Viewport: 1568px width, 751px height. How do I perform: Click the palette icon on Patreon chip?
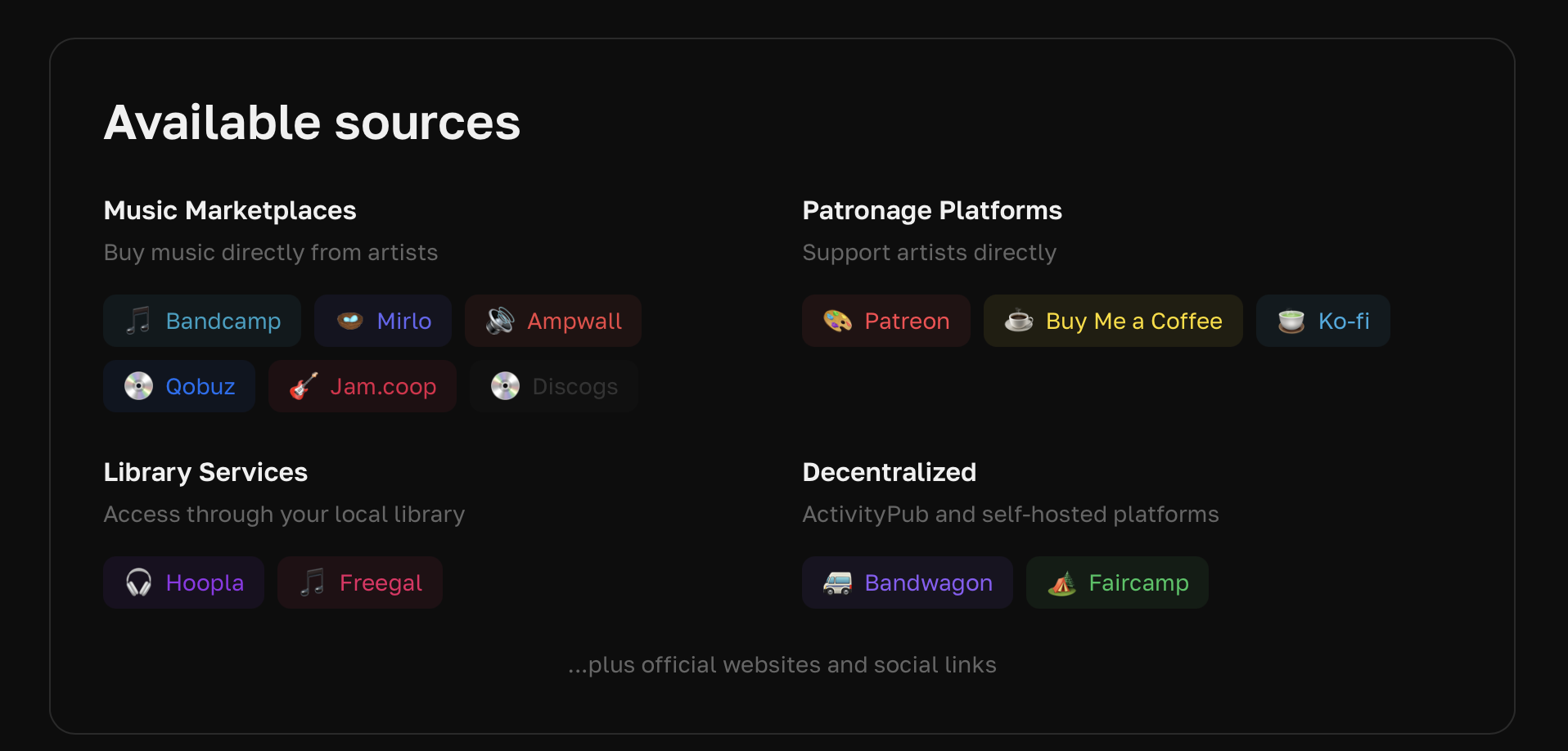835,321
